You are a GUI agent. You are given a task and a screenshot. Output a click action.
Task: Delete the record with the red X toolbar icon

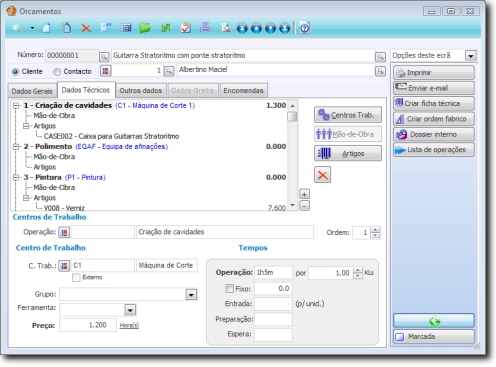[x=86, y=28]
